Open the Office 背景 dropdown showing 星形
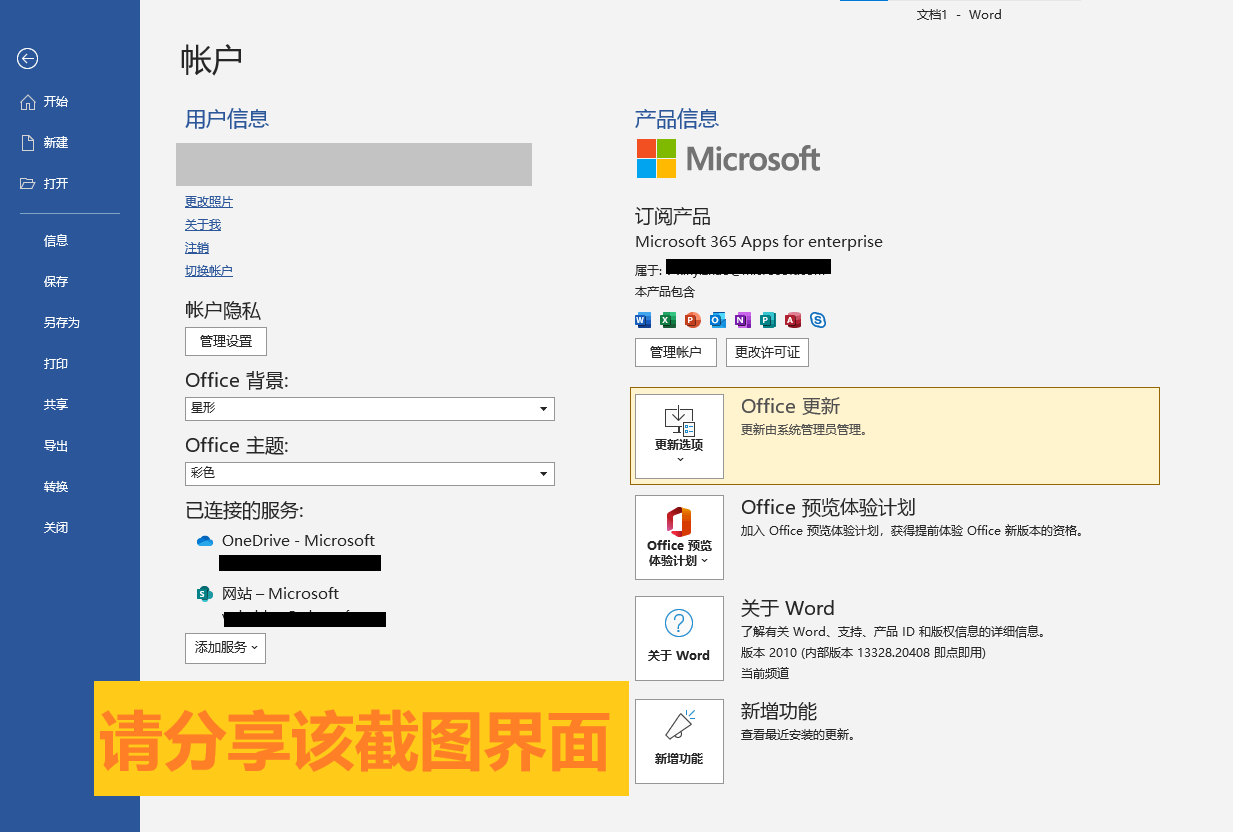The image size is (1233, 832). [x=370, y=409]
